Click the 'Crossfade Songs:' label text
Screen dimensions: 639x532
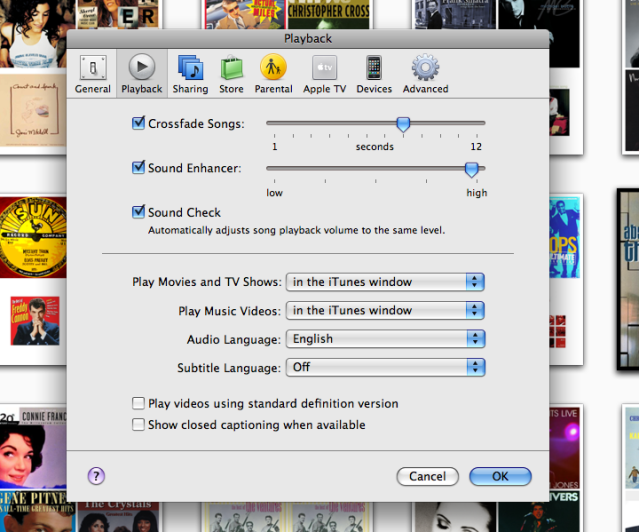click(196, 124)
